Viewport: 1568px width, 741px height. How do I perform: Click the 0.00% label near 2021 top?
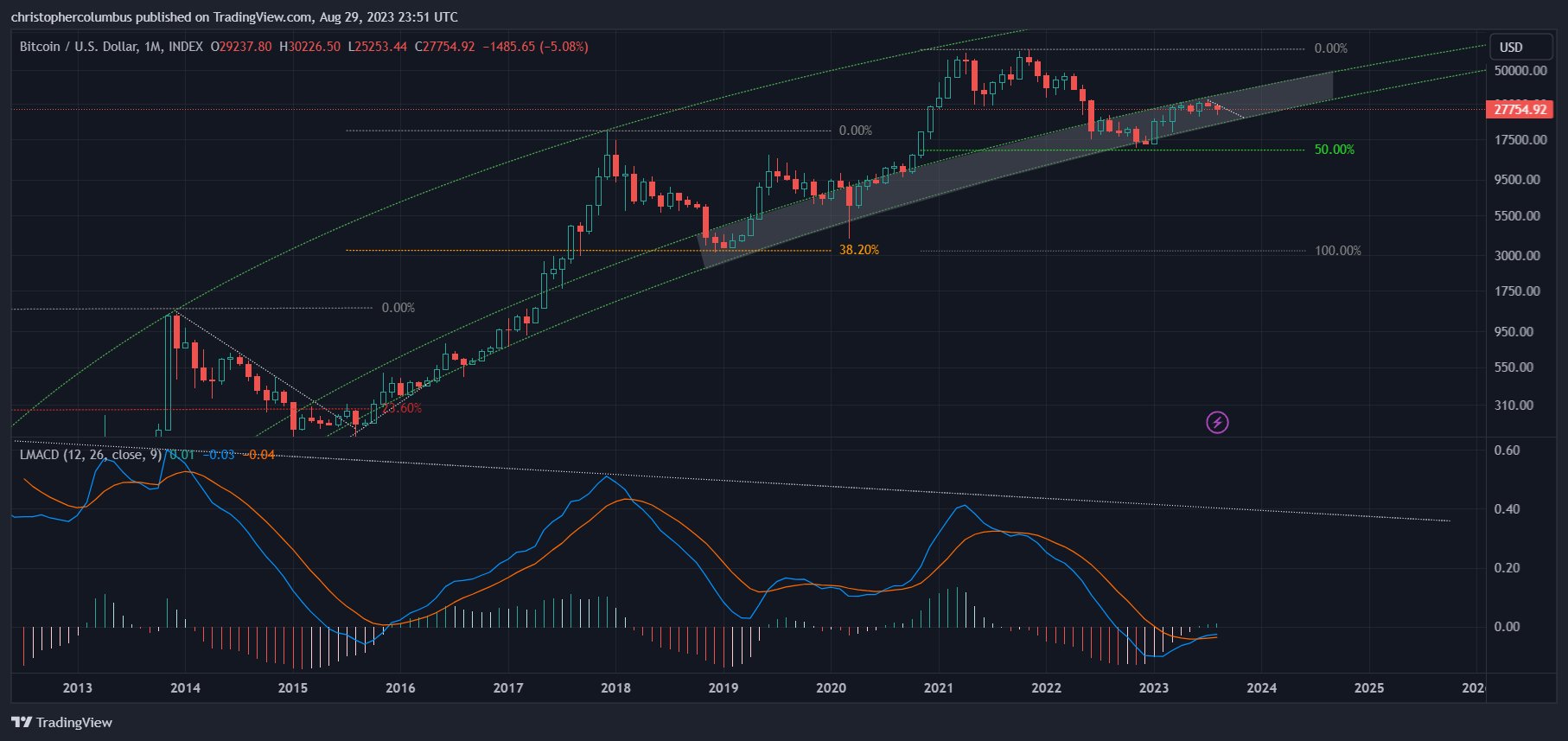(1330, 48)
